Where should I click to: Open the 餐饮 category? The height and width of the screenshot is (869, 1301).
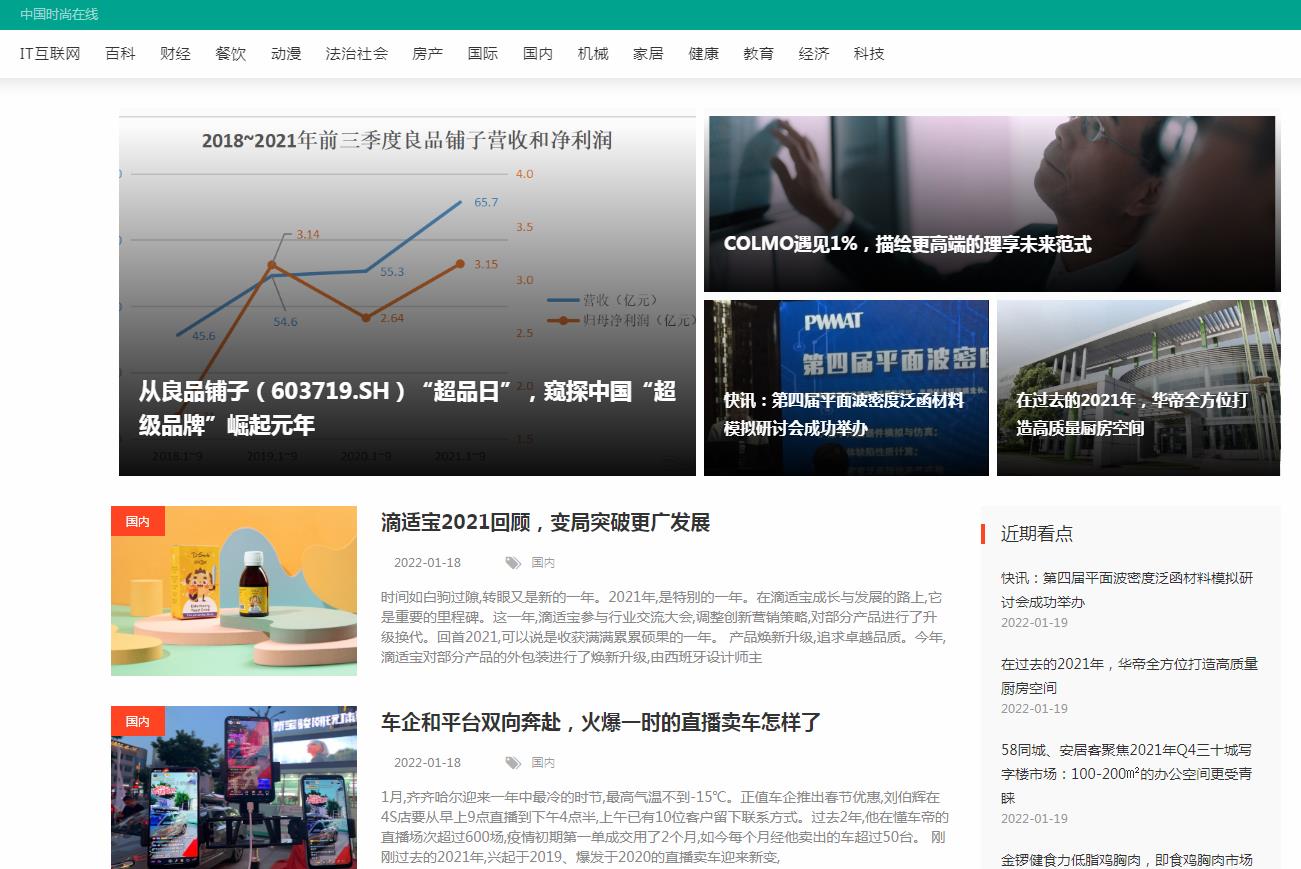click(x=231, y=54)
